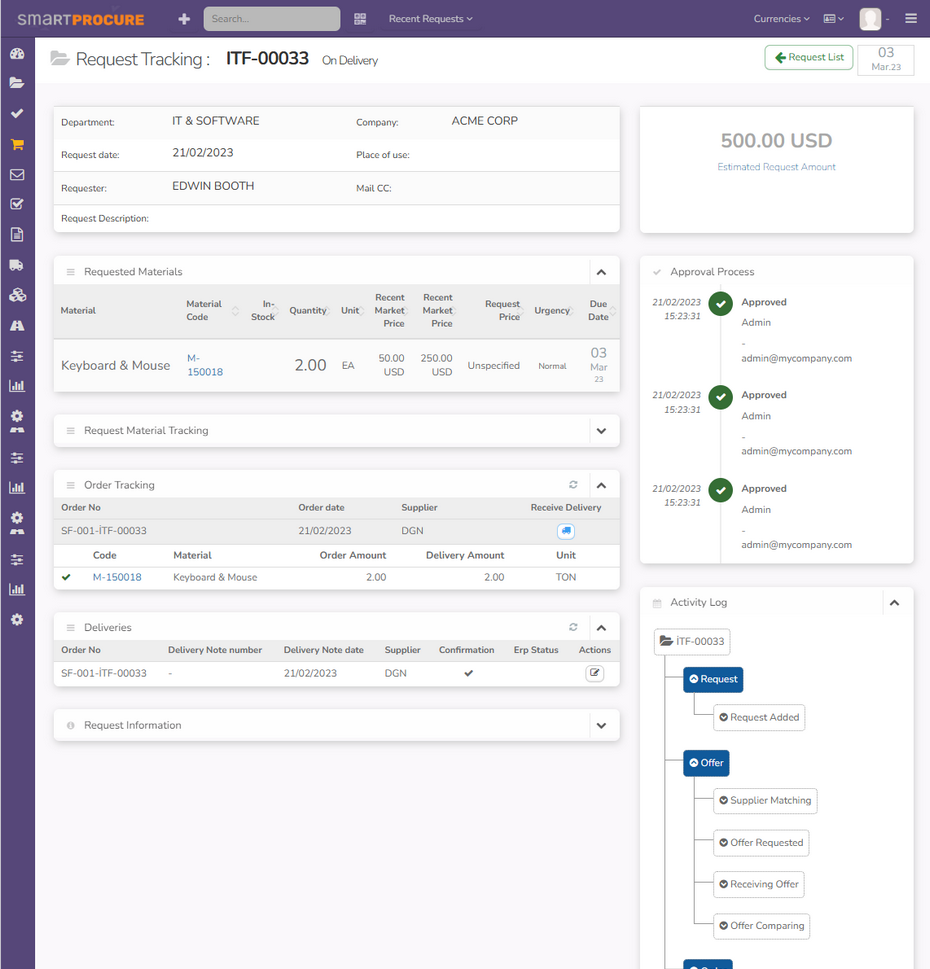Click requester name EDWIN BOOTH

[213, 186]
